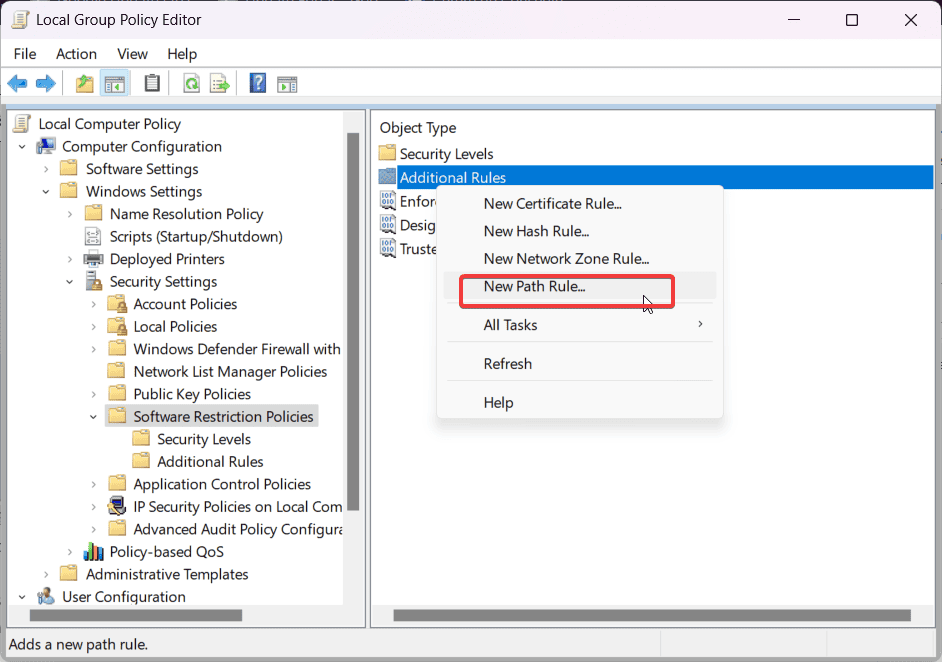
Task: Select Network List Manager Policies in tree
Action: click(230, 372)
